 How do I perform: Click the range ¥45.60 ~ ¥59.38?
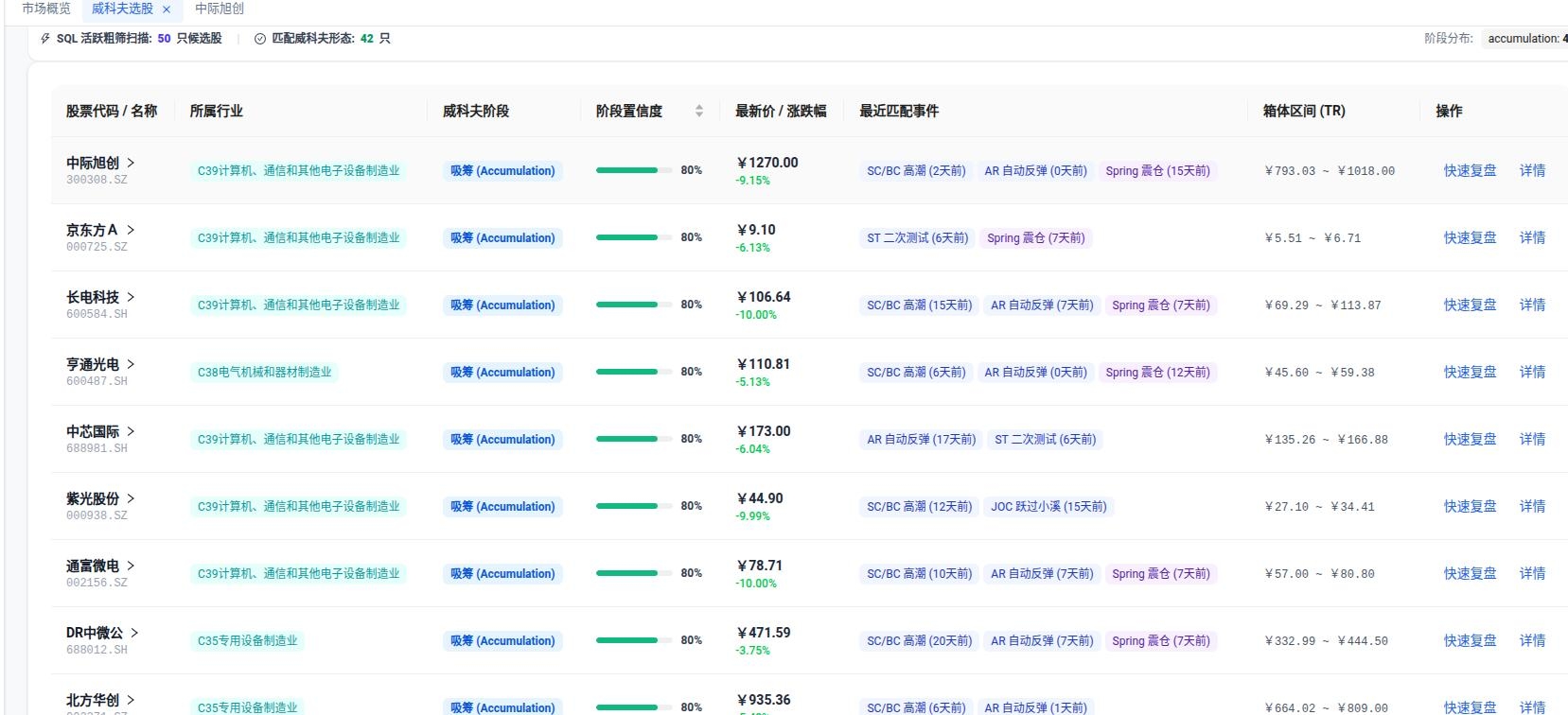point(1320,373)
